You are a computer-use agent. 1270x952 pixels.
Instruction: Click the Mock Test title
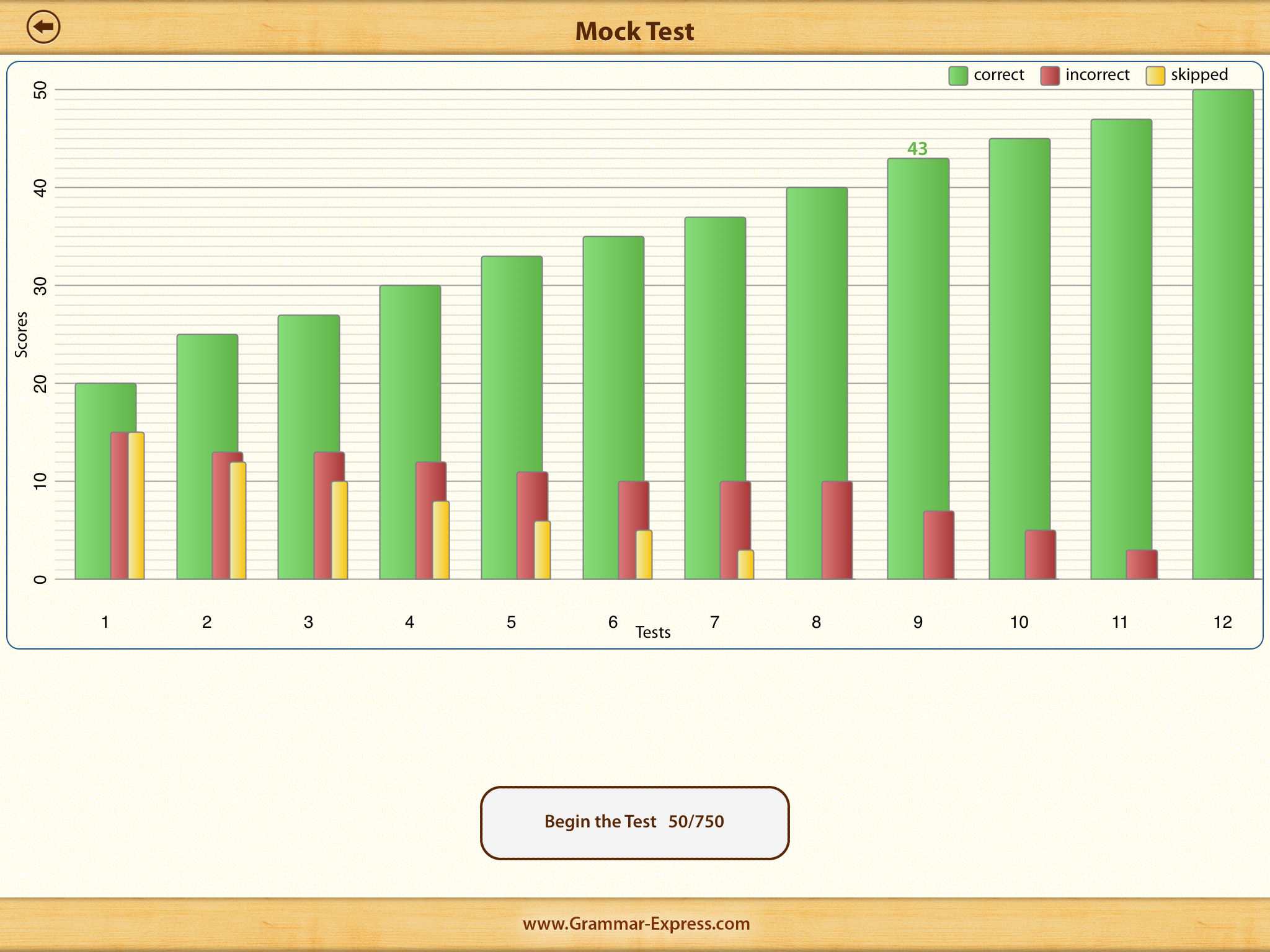click(x=634, y=32)
